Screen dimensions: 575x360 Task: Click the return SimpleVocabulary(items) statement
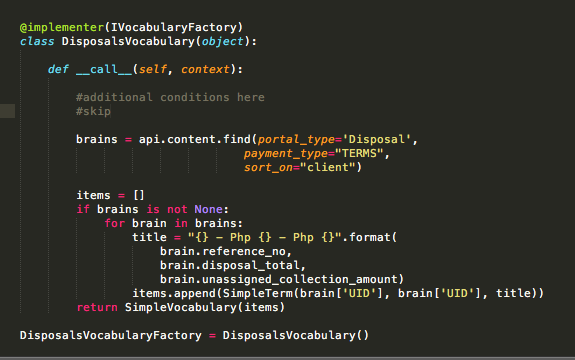[180, 307]
